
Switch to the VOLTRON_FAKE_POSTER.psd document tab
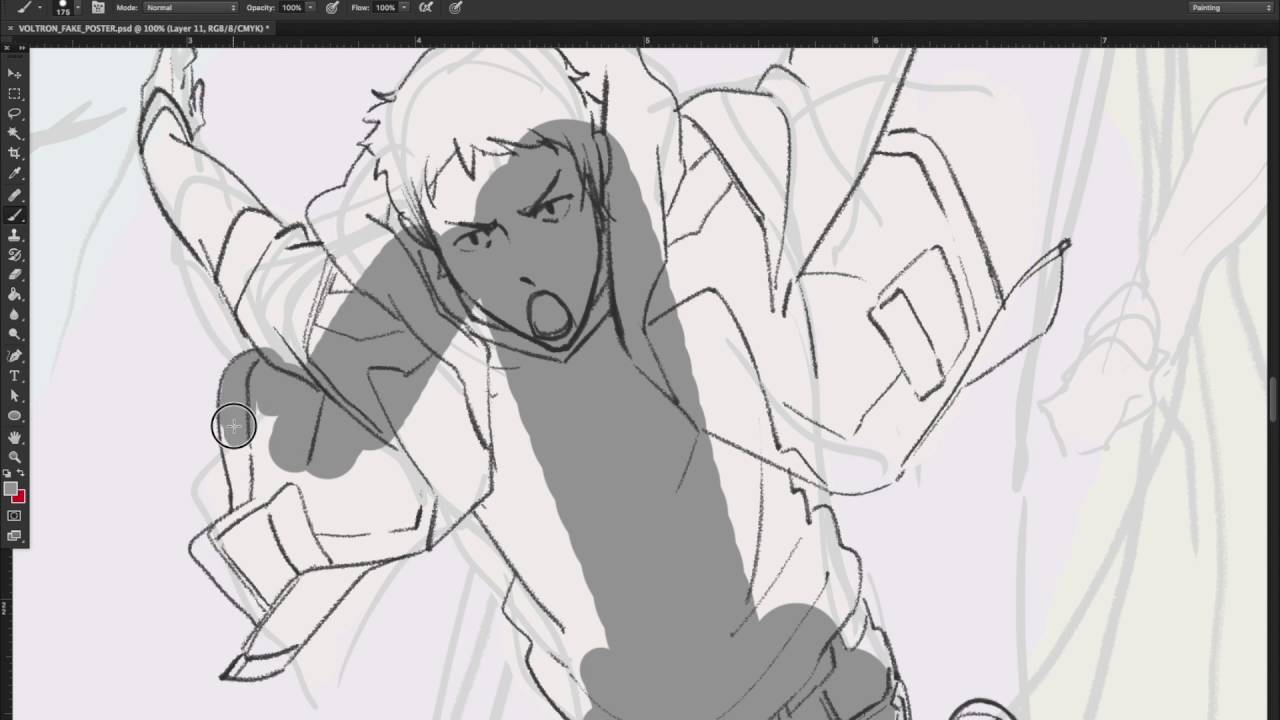tap(140, 28)
